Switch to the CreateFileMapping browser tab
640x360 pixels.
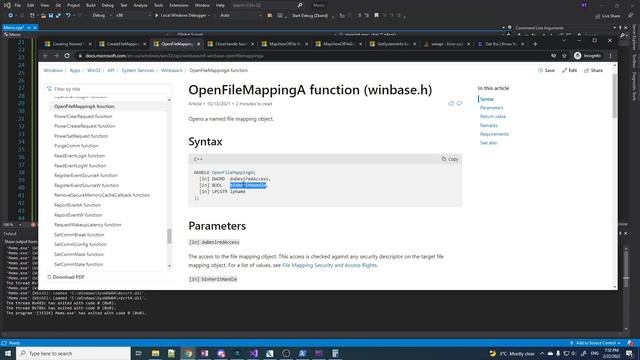[122, 44]
